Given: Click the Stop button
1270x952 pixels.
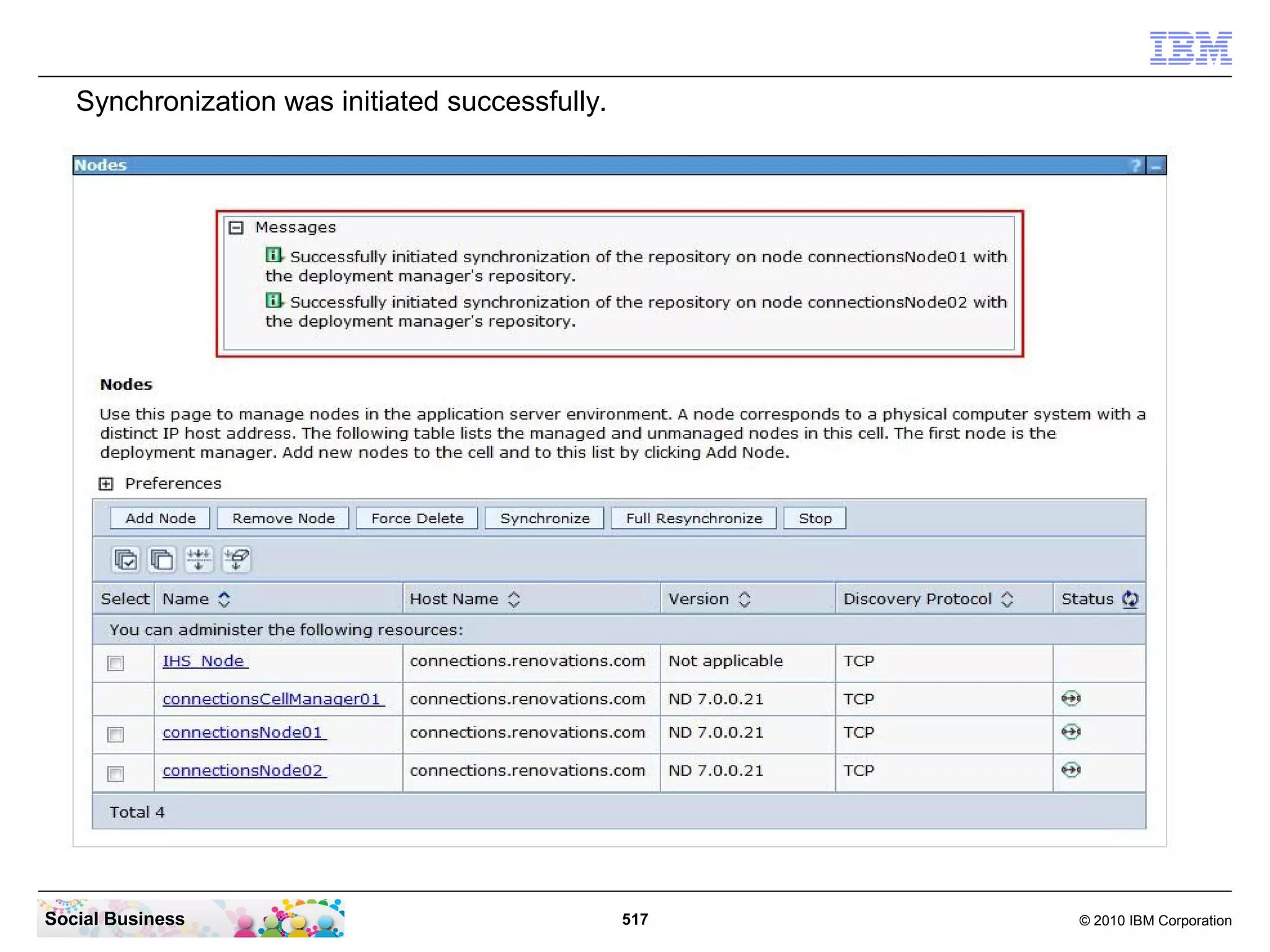Looking at the screenshot, I should coord(815,518).
